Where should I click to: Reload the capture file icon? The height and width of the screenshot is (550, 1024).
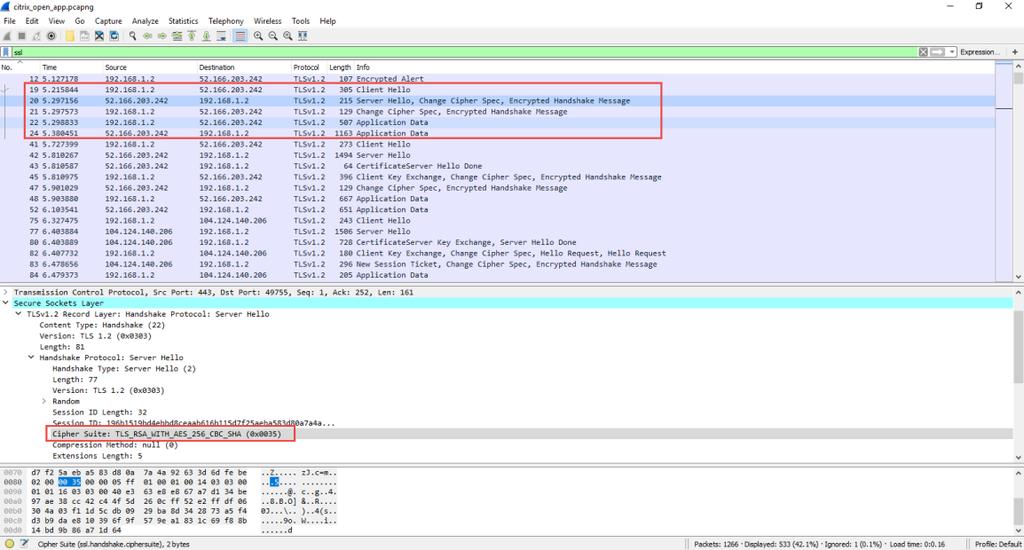(x=114, y=36)
